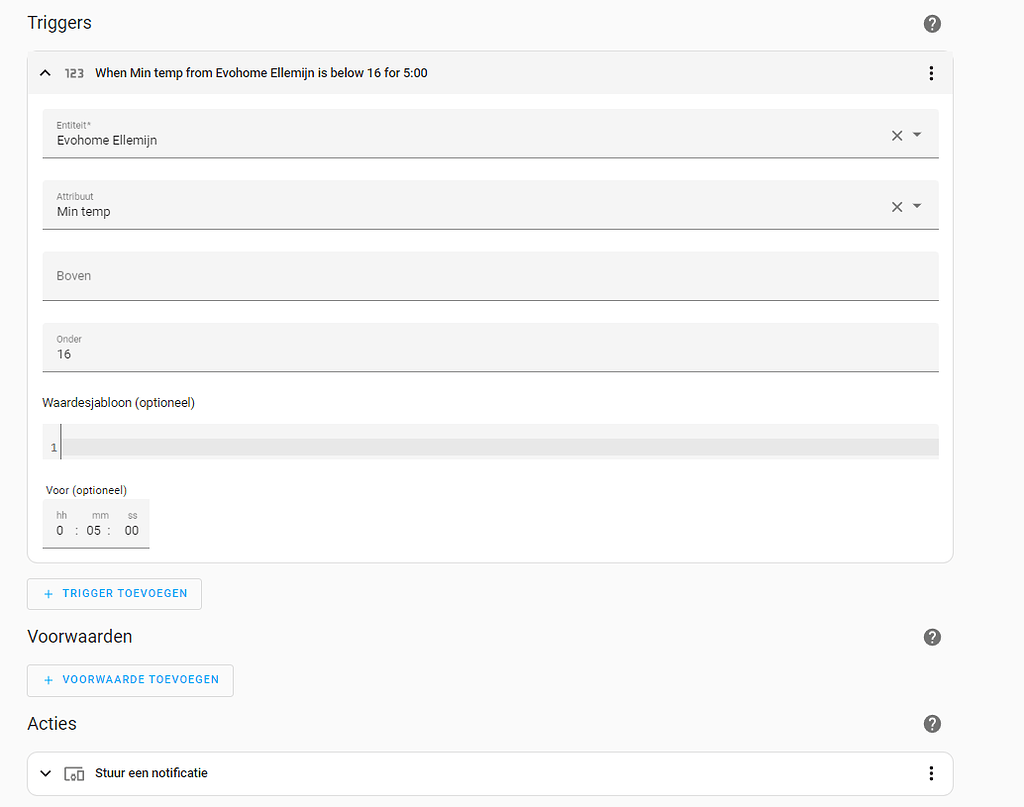1024x807 pixels.
Task: Click the device notification action icon
Action: tap(74, 773)
